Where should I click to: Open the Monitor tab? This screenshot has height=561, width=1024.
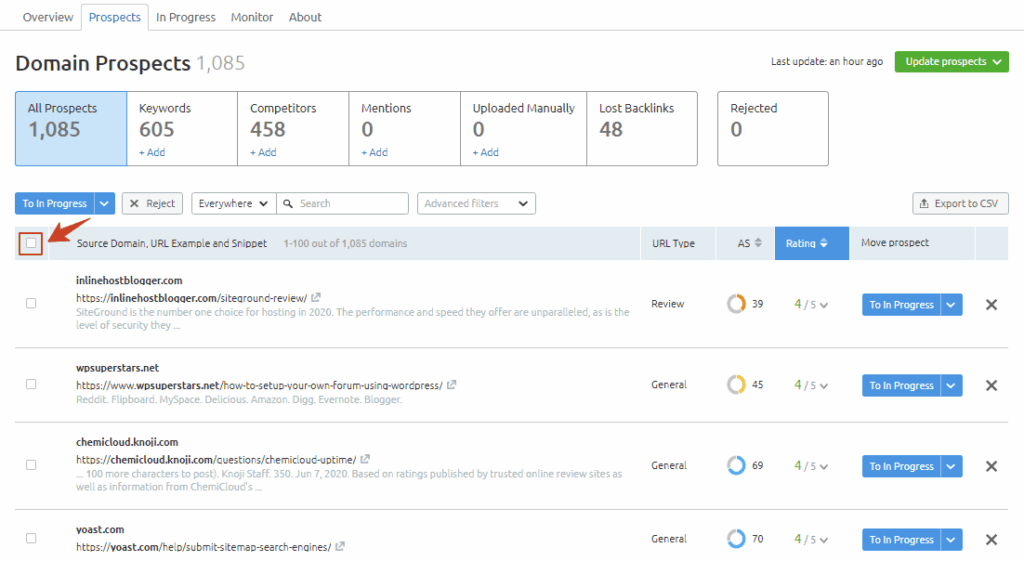coord(252,17)
